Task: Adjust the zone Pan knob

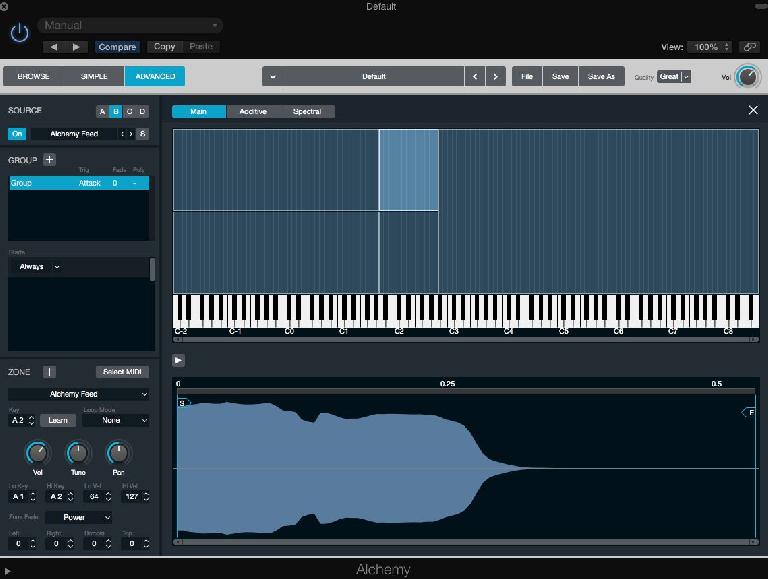Action: point(118,453)
